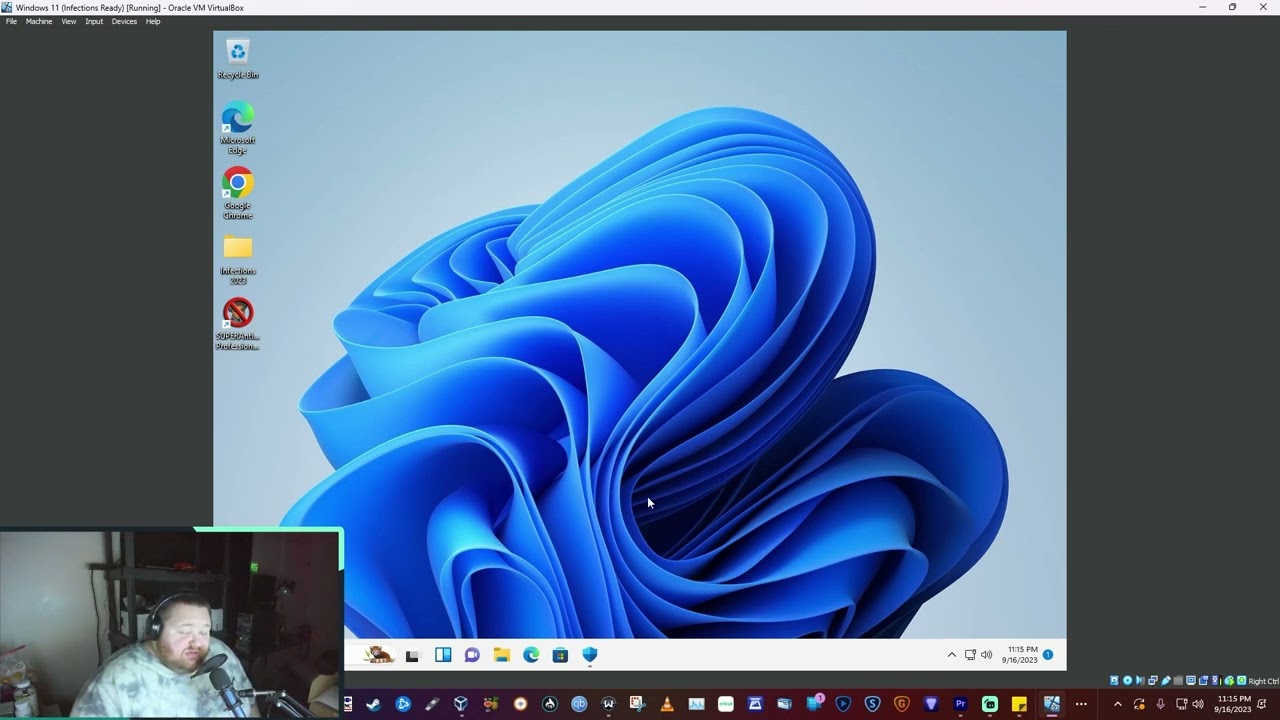The width and height of the screenshot is (1280, 720).
Task: Click the host tray volume icon
Action: [x=1198, y=704]
